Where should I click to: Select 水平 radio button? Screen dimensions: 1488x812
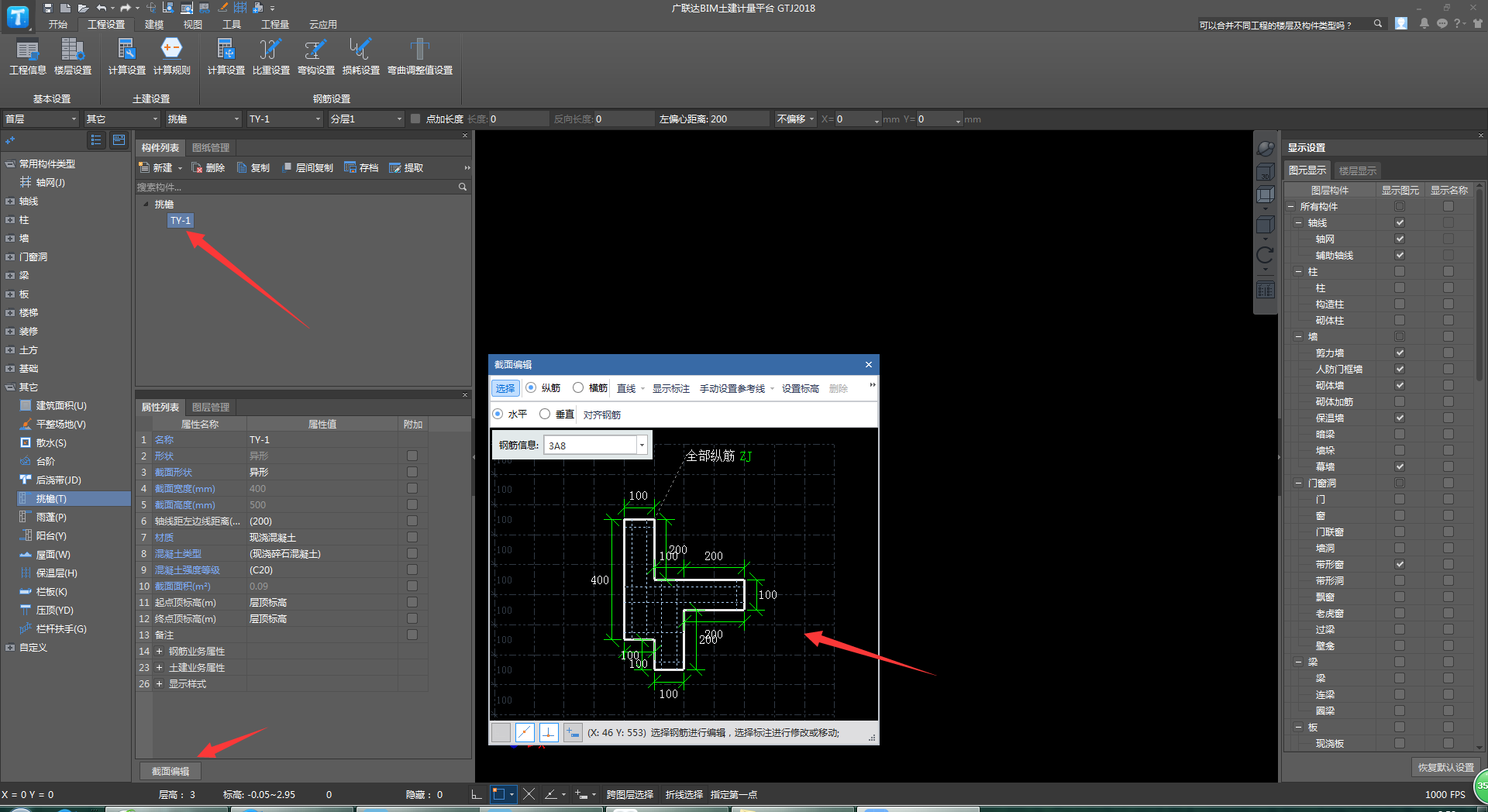[498, 414]
